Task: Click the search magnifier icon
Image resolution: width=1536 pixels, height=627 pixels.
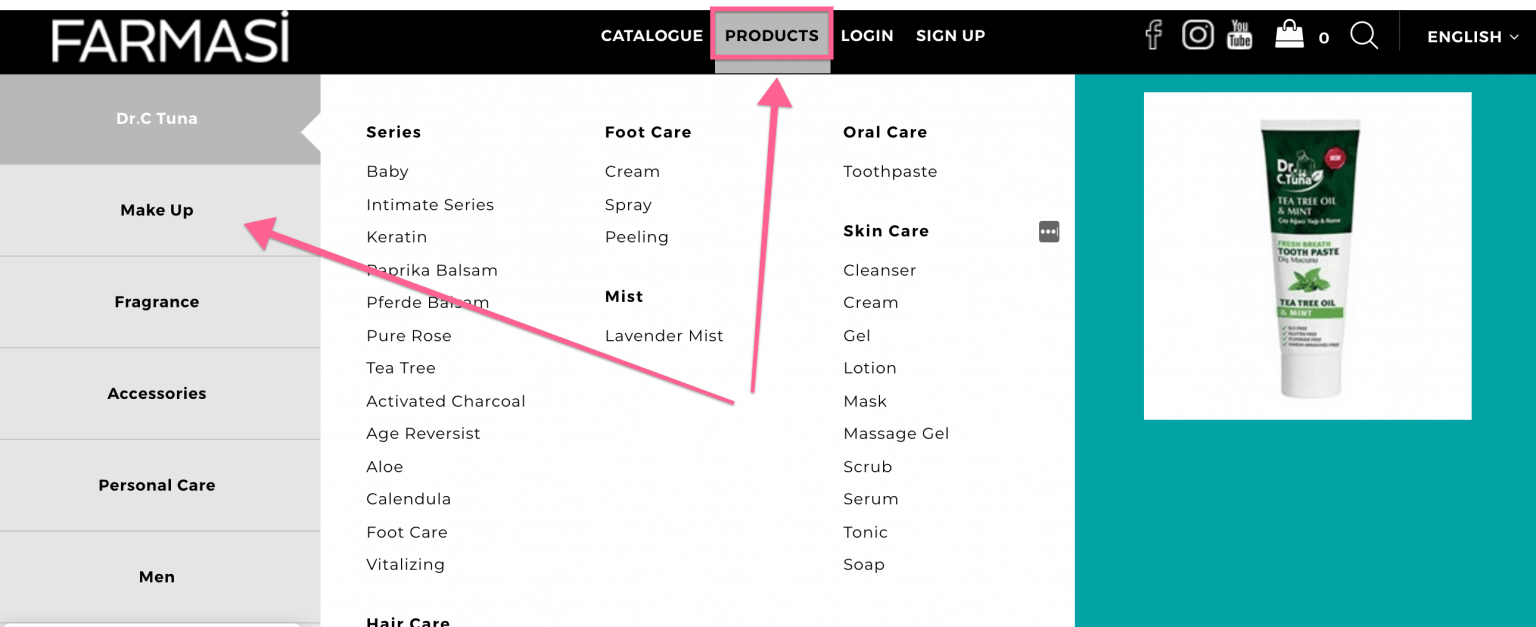Action: (x=1364, y=36)
